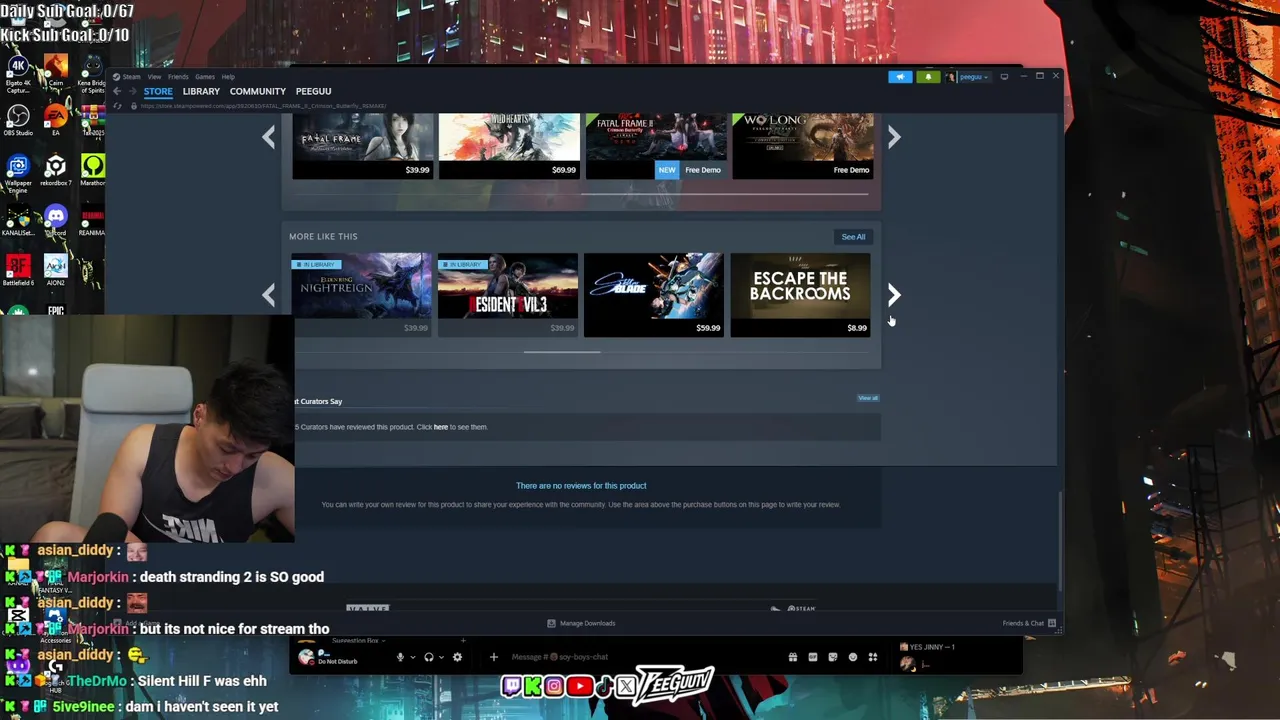Viewport: 1280px width, 720px height.
Task: Click See All in More Like This
Action: coord(853,237)
